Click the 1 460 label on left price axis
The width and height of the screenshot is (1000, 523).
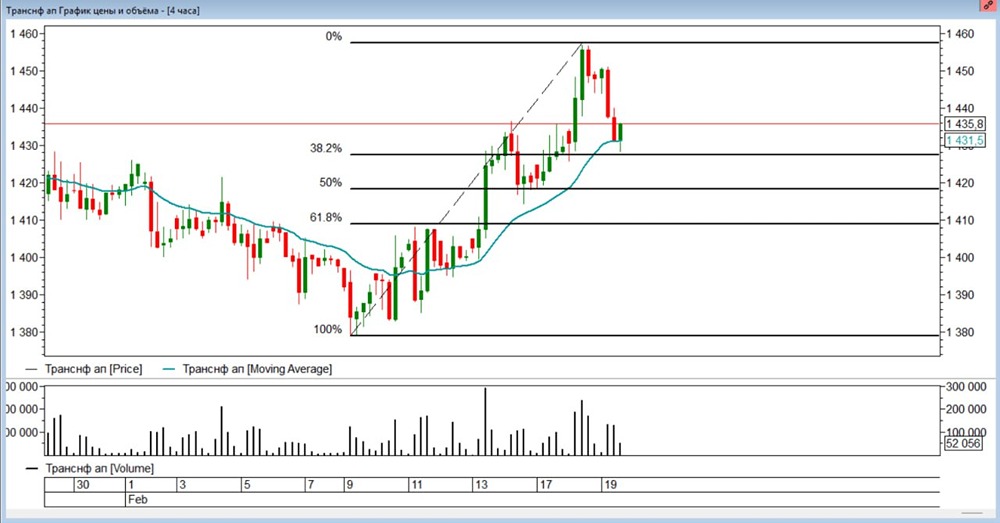[24, 34]
